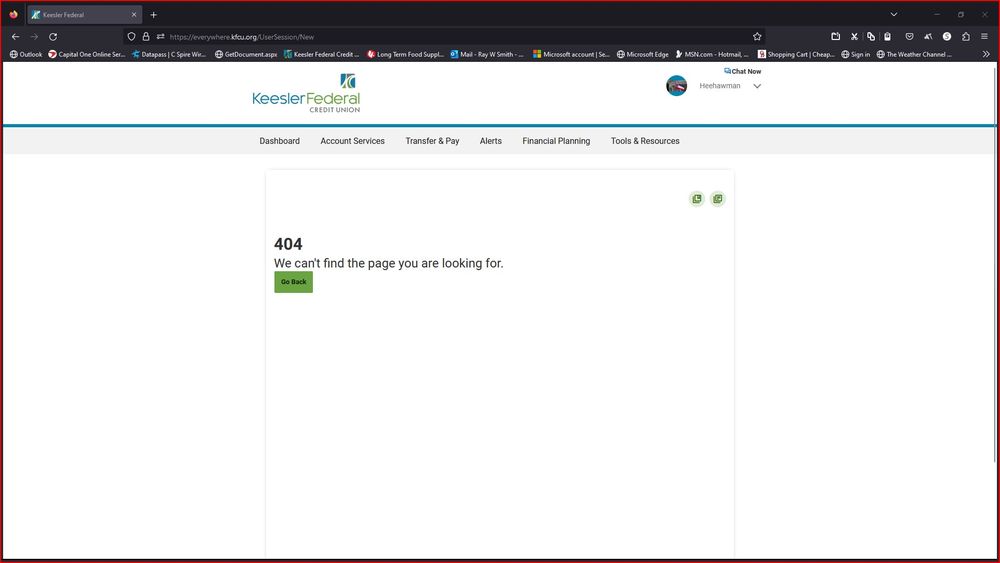Bookmark this page with the star icon
The height and width of the screenshot is (563, 1000).
point(757,37)
